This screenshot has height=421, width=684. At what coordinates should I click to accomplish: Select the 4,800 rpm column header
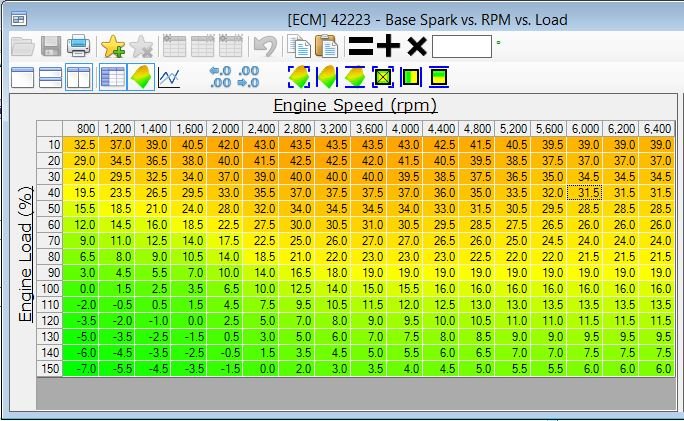point(476,129)
